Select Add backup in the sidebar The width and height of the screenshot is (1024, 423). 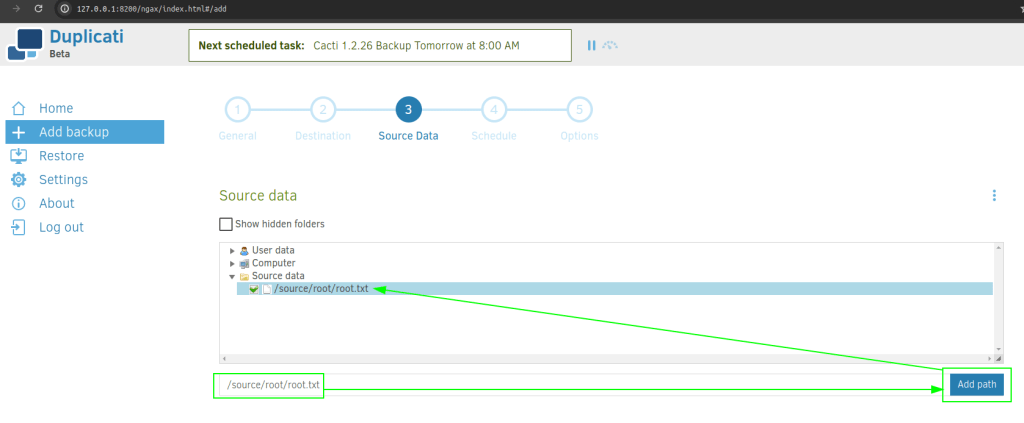(x=84, y=132)
